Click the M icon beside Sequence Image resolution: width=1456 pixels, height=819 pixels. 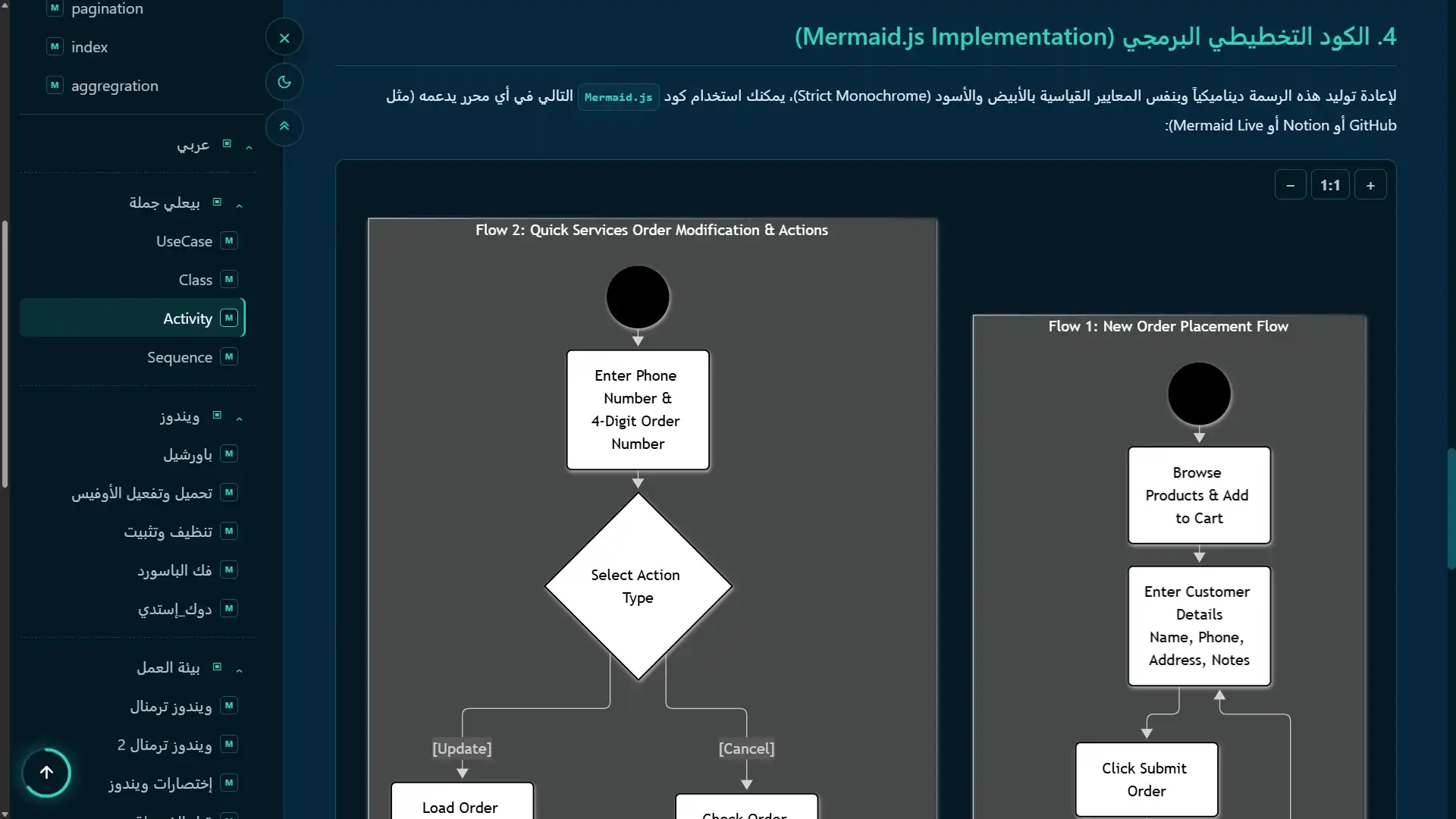(229, 357)
